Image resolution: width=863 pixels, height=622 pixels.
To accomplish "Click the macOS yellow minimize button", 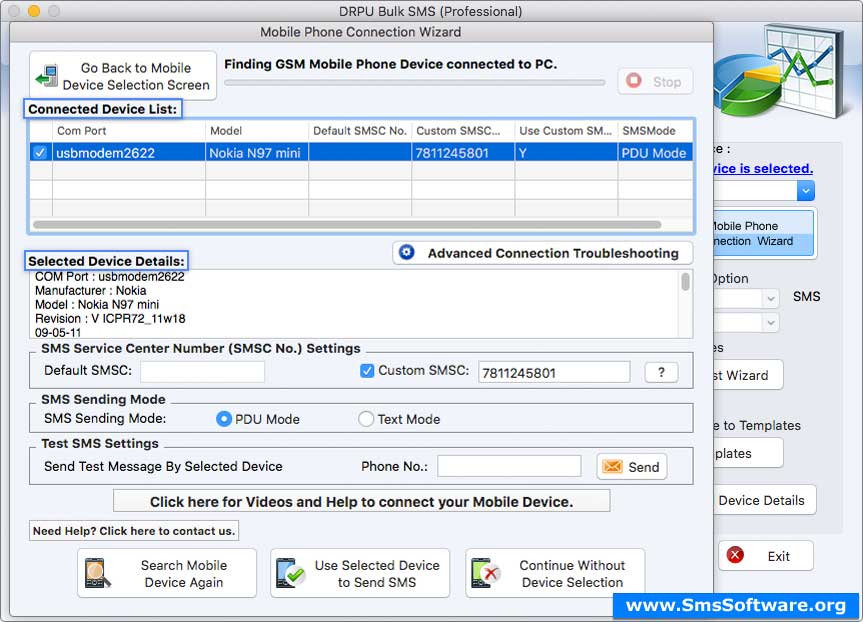I will point(34,11).
